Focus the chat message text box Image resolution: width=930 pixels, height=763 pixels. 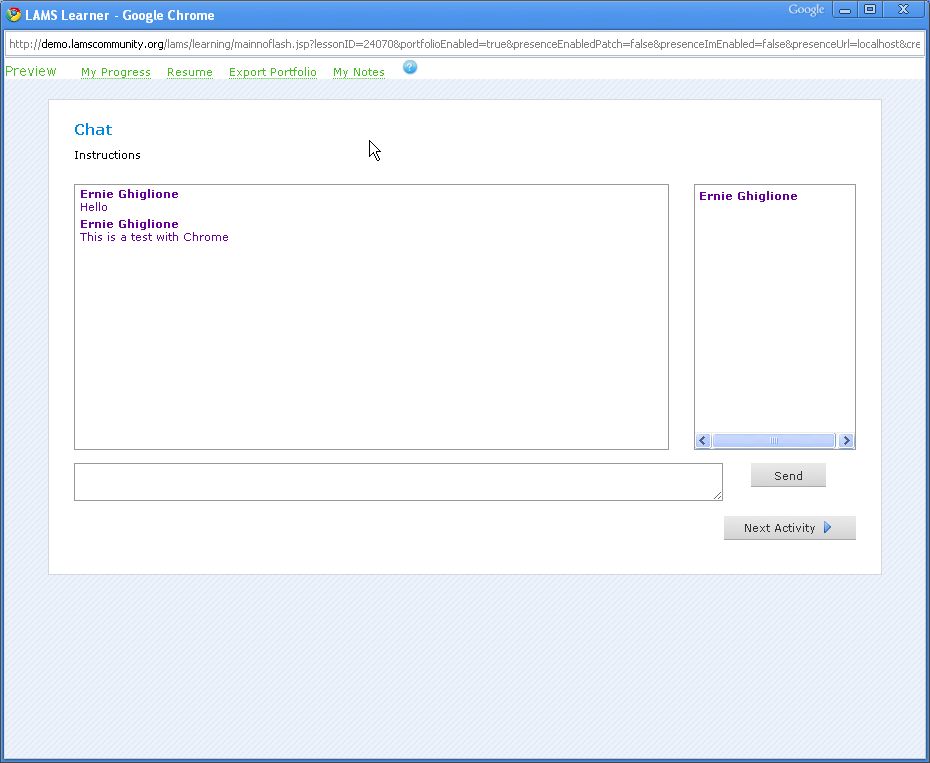coord(397,481)
